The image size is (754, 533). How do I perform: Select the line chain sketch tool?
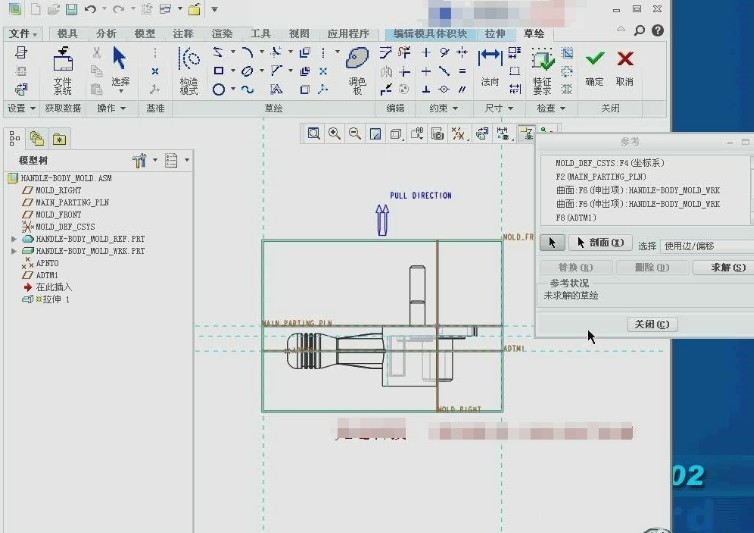pyautogui.click(x=218, y=52)
